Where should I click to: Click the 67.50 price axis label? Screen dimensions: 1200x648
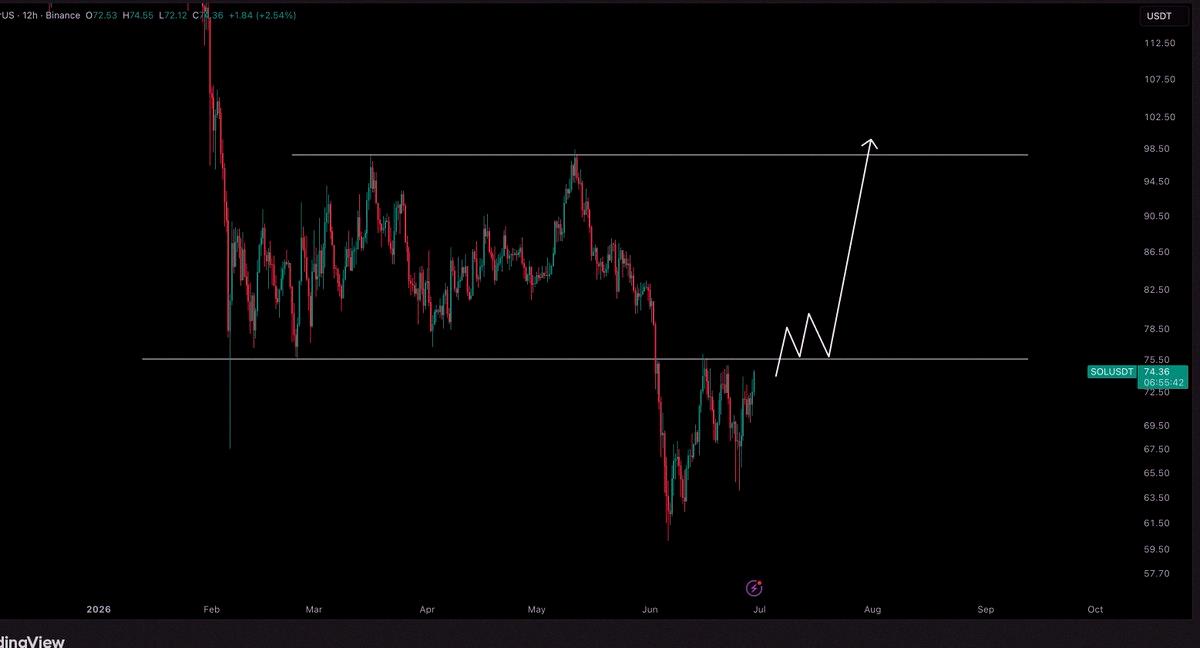click(1156, 449)
